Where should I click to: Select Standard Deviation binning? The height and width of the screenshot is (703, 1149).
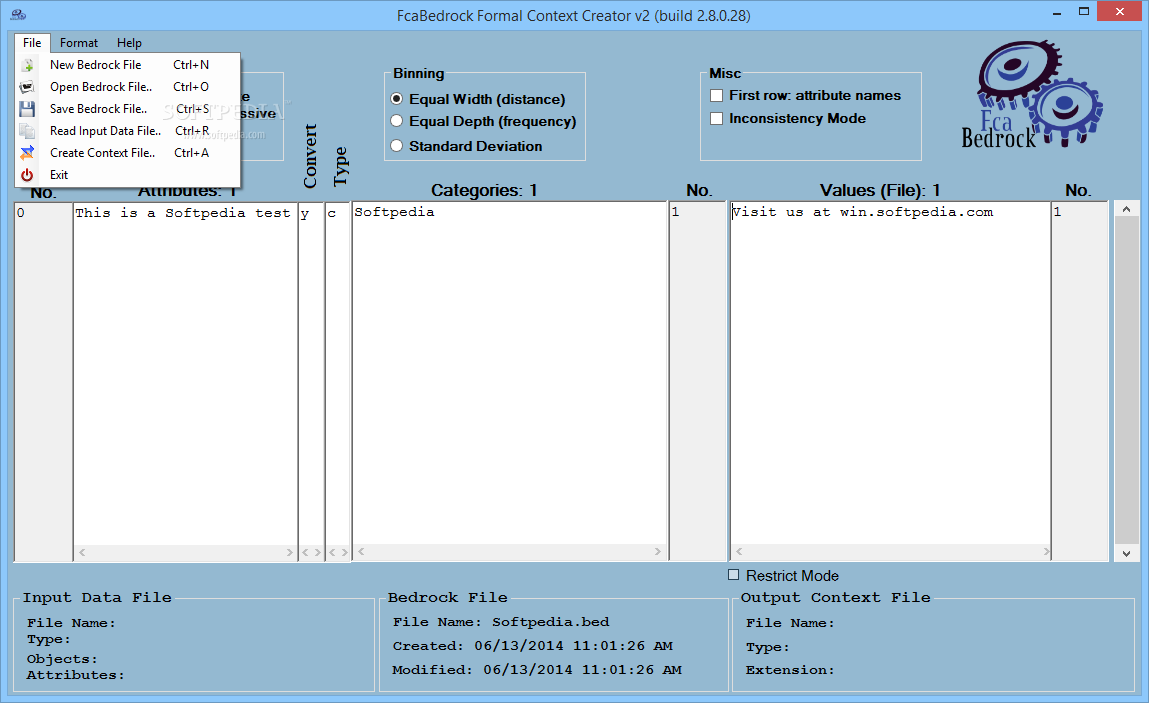click(x=397, y=146)
